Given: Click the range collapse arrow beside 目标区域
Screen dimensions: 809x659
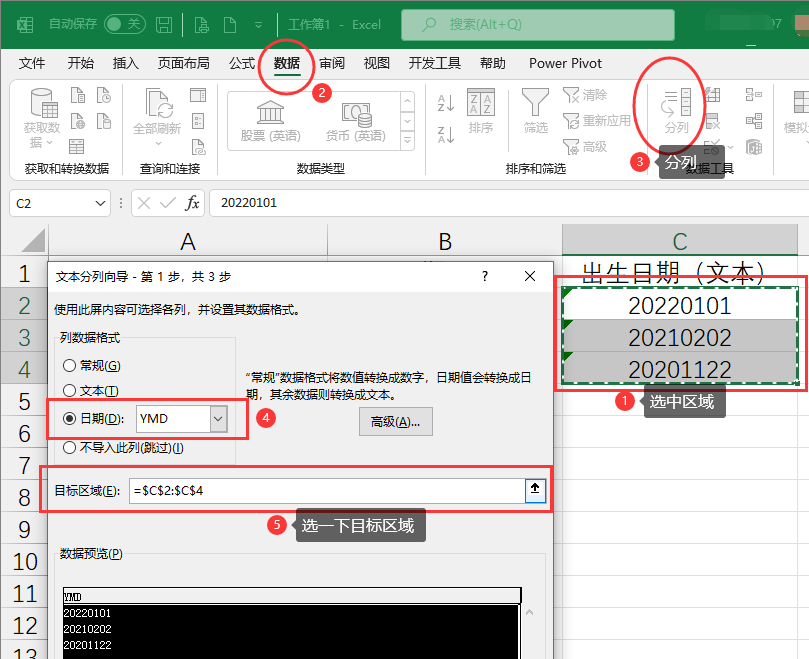Looking at the screenshot, I should (536, 490).
